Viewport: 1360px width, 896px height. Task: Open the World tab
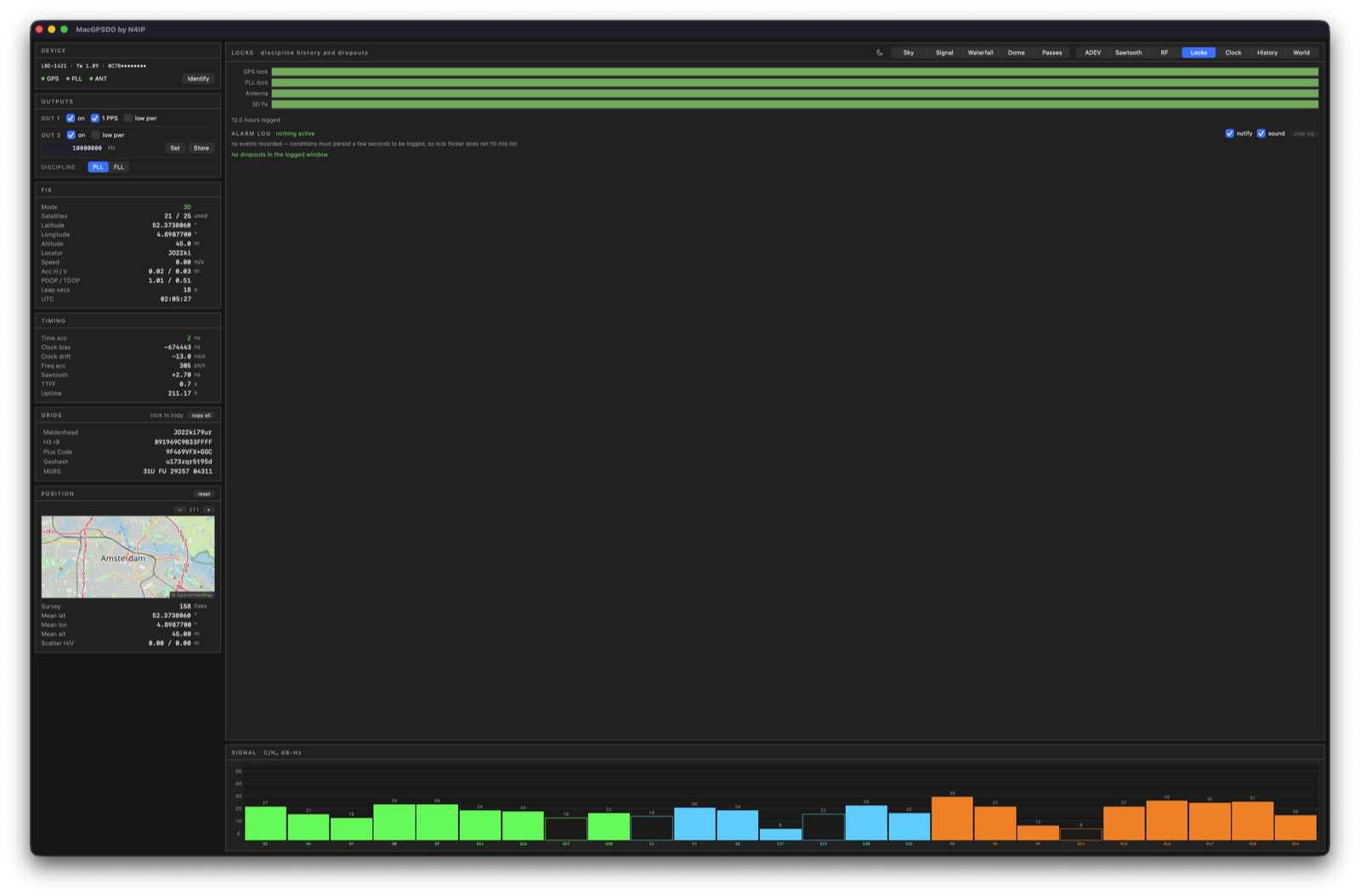point(1301,53)
